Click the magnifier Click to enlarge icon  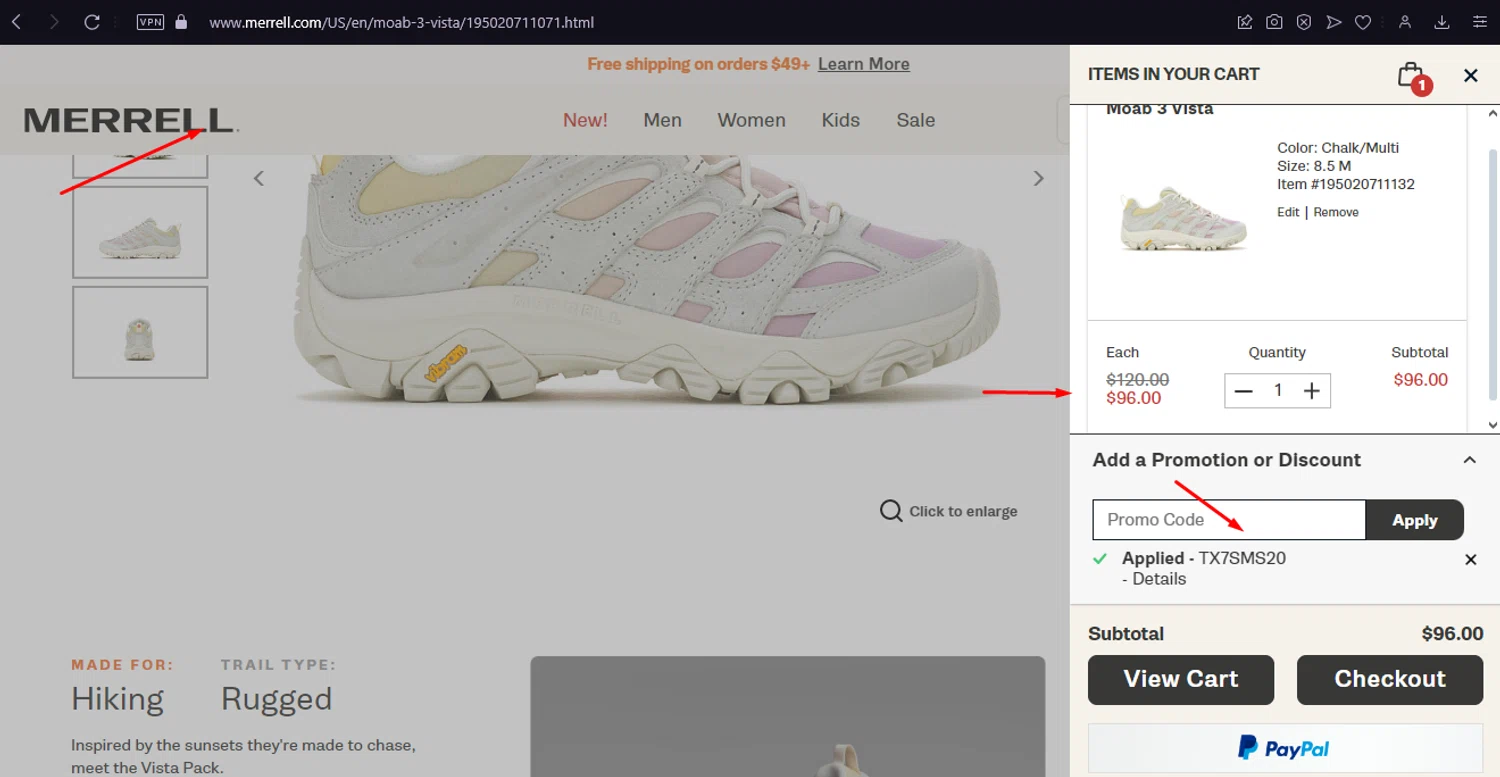(890, 511)
